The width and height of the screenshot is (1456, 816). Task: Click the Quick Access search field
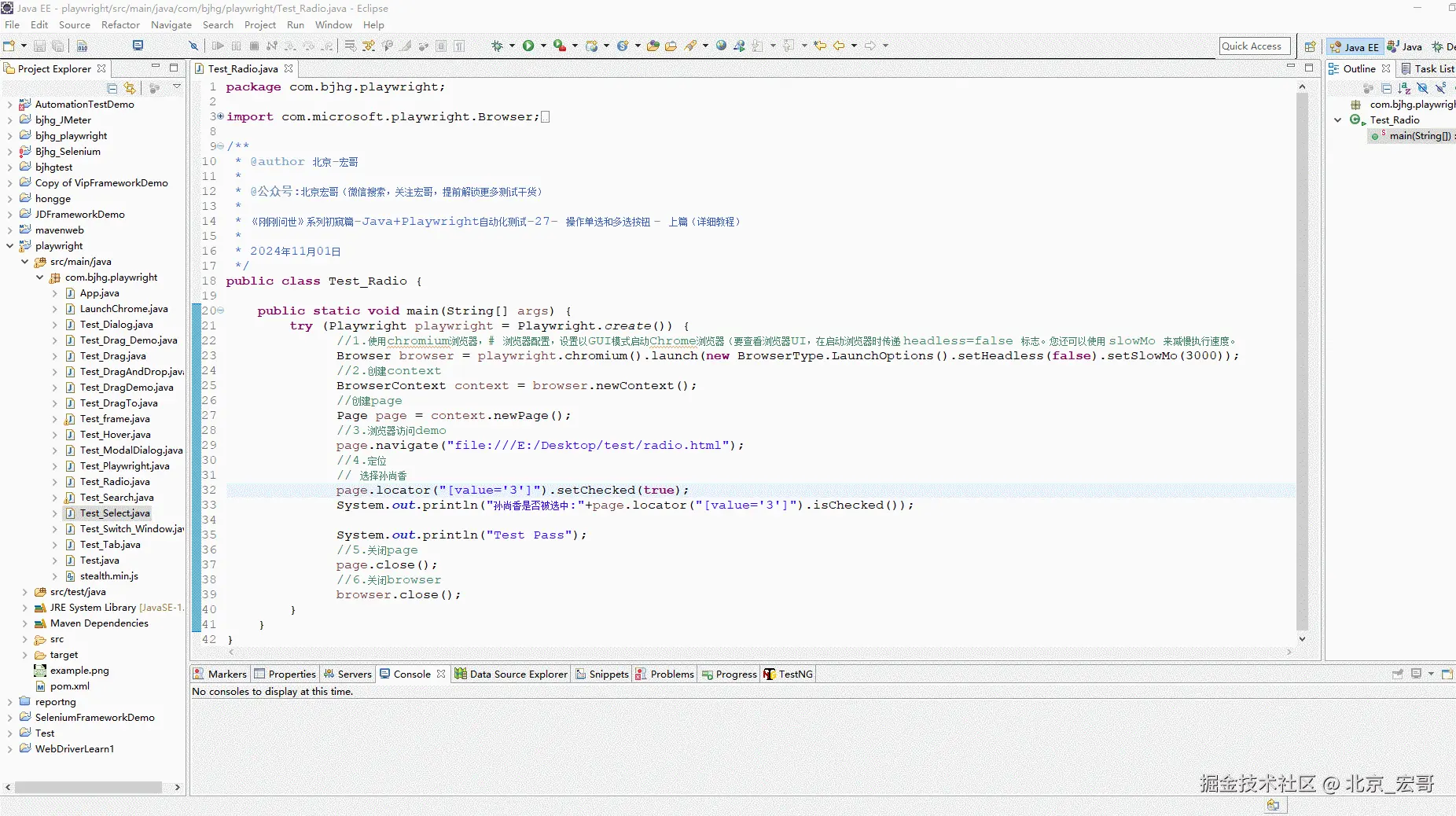pyautogui.click(x=1254, y=46)
